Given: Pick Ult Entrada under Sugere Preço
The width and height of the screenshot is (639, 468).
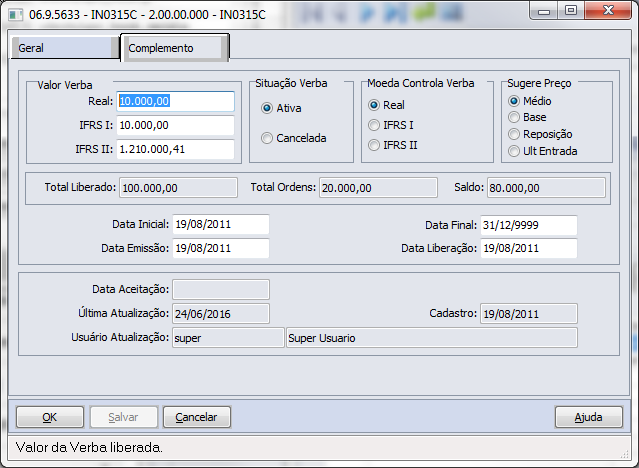Looking at the screenshot, I should click(543, 151).
